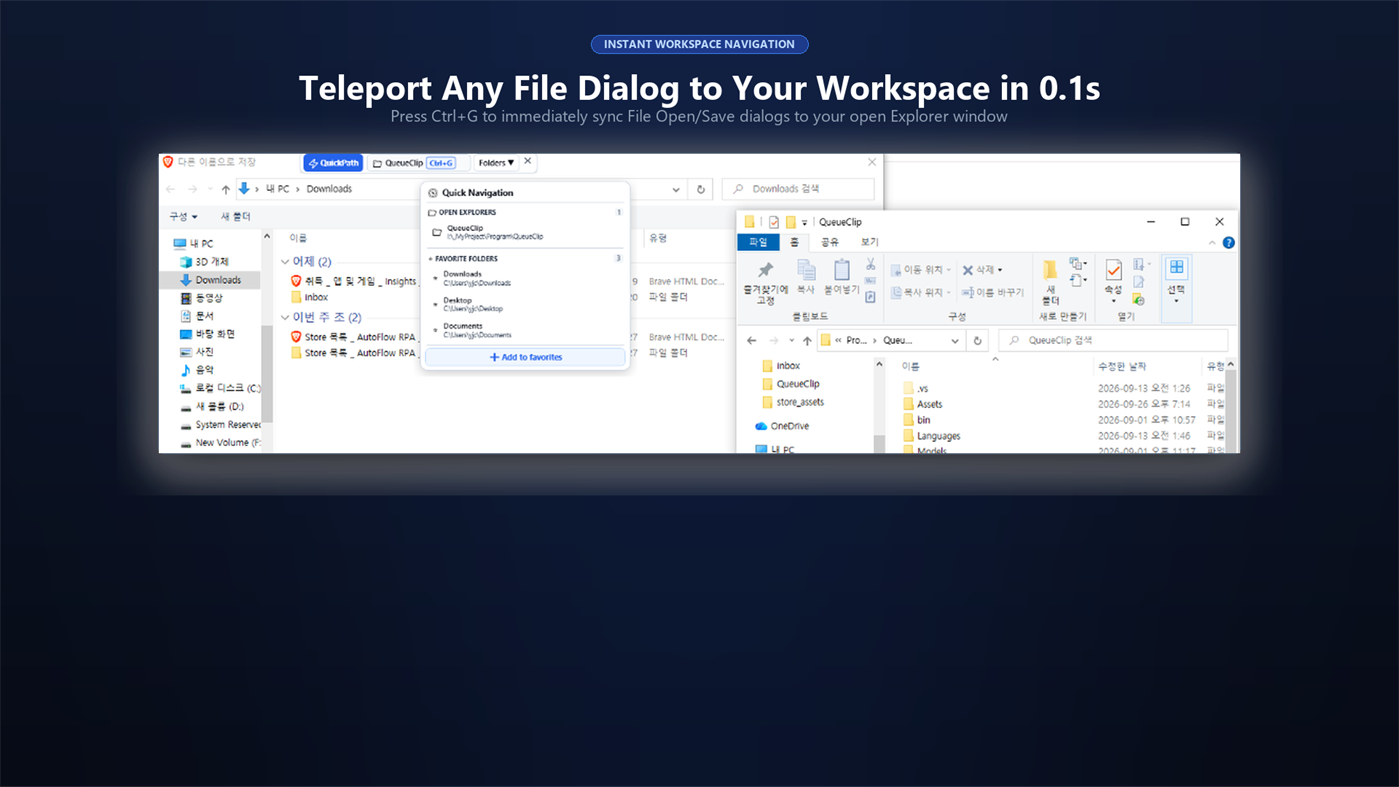Open 속성 properties in the ribbon

click(x=1113, y=280)
